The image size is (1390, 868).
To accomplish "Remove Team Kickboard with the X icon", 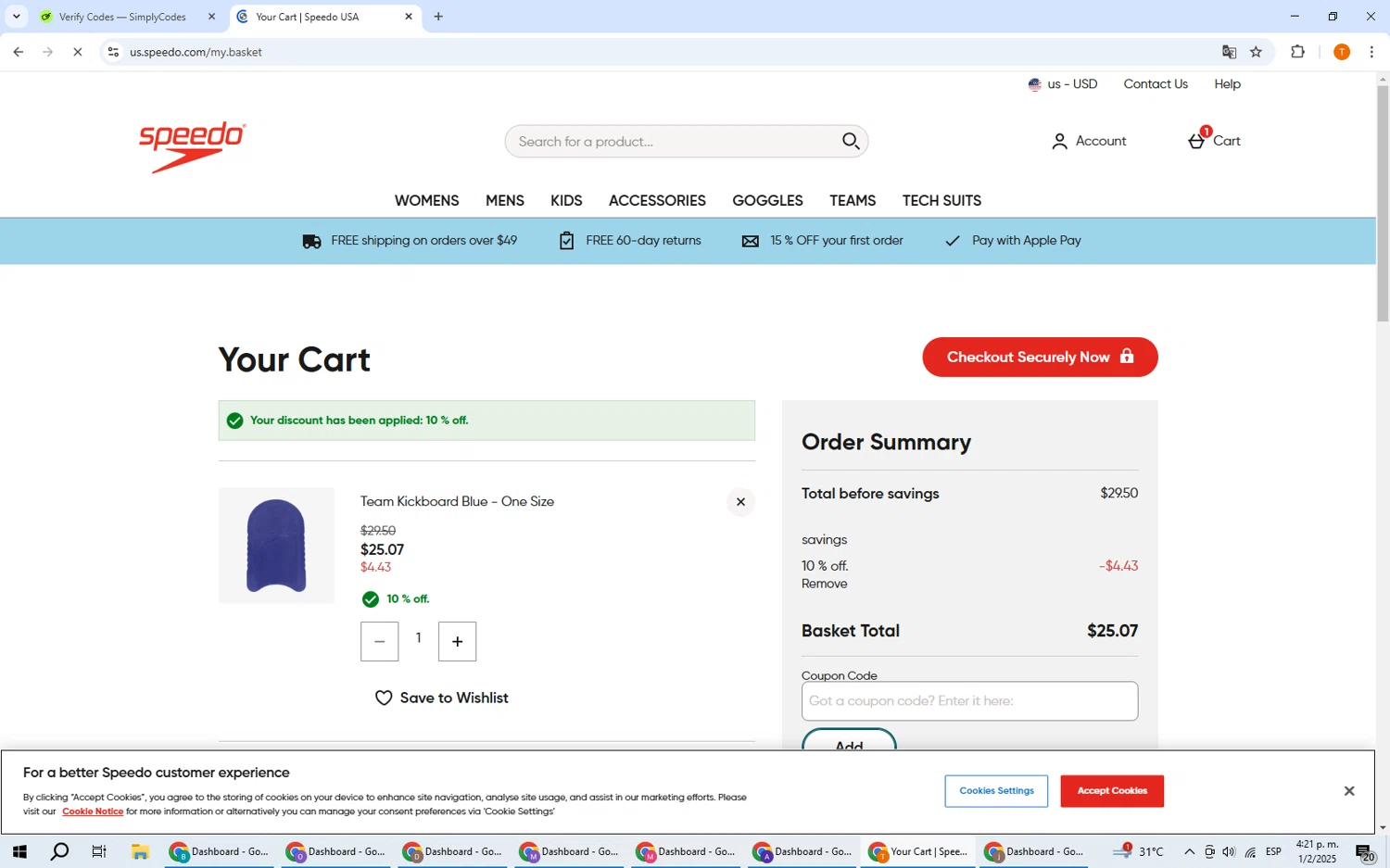I will [740, 502].
